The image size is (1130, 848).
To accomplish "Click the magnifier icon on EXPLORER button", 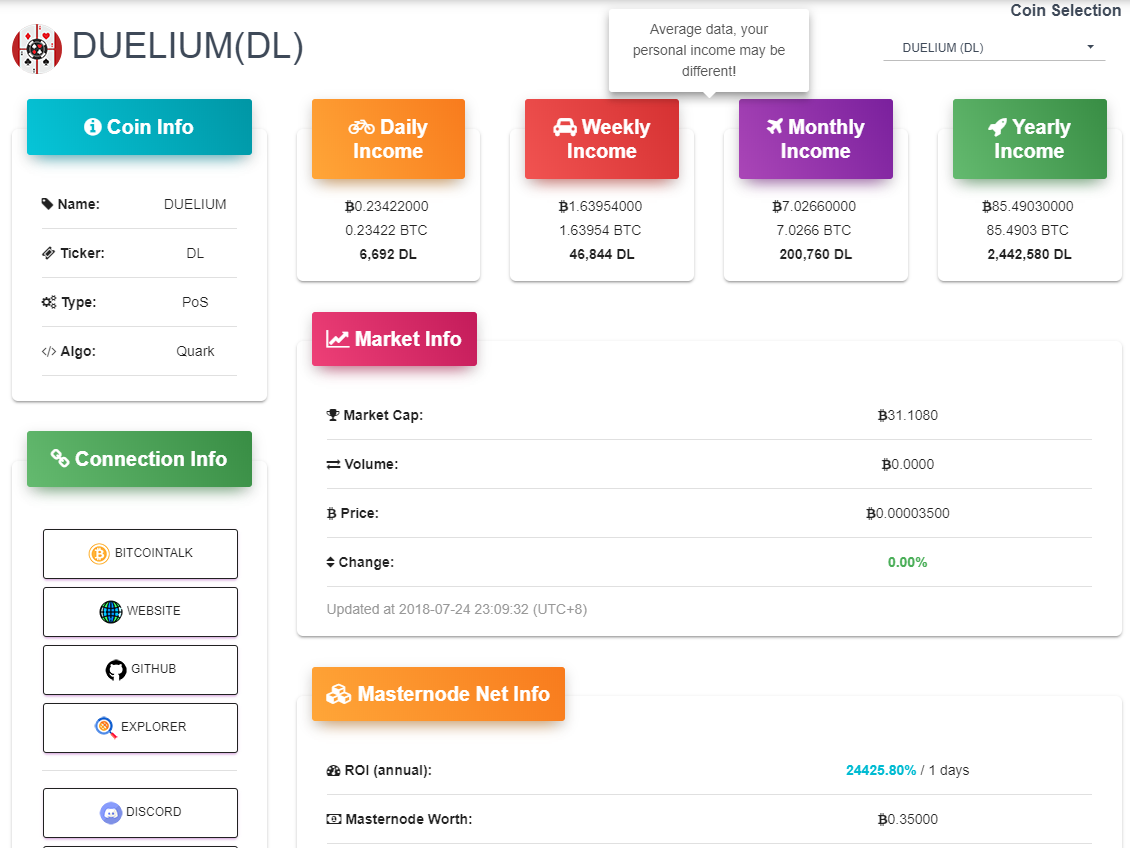I will [x=105, y=727].
